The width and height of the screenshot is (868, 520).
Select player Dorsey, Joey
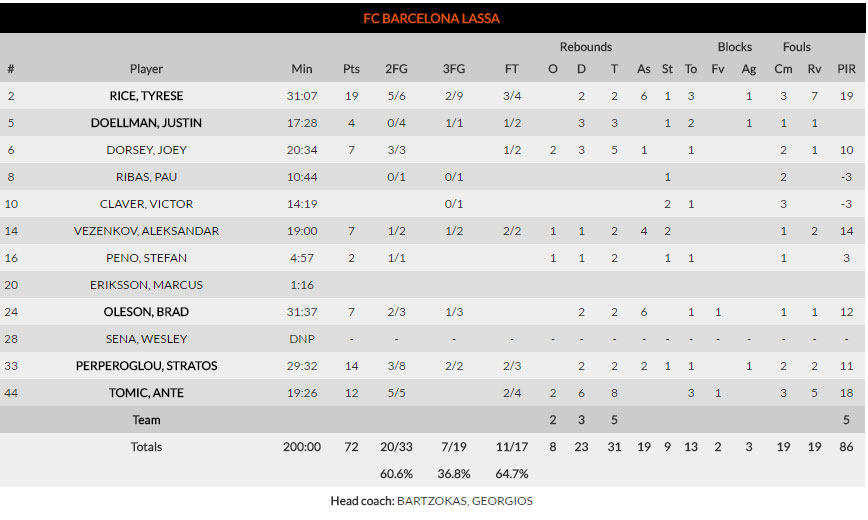click(x=146, y=150)
